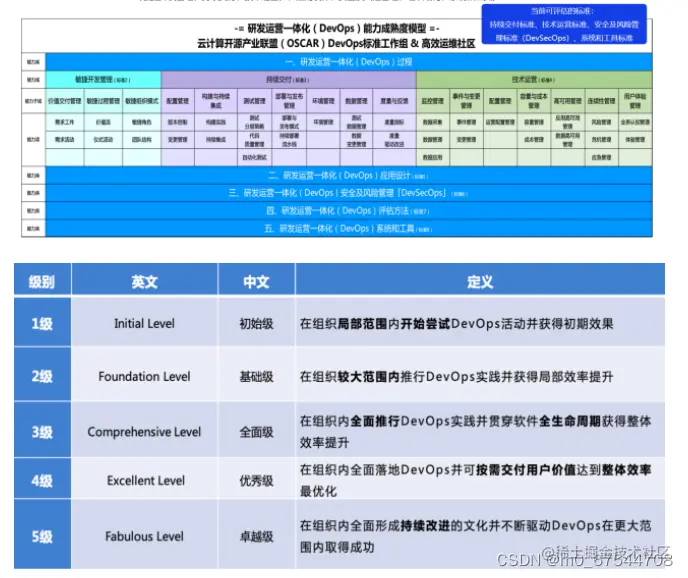Select the bar 四、研发运营一体化(DevOps)评估方法
Viewport: 688px width, 578px height.
[x=349, y=211]
